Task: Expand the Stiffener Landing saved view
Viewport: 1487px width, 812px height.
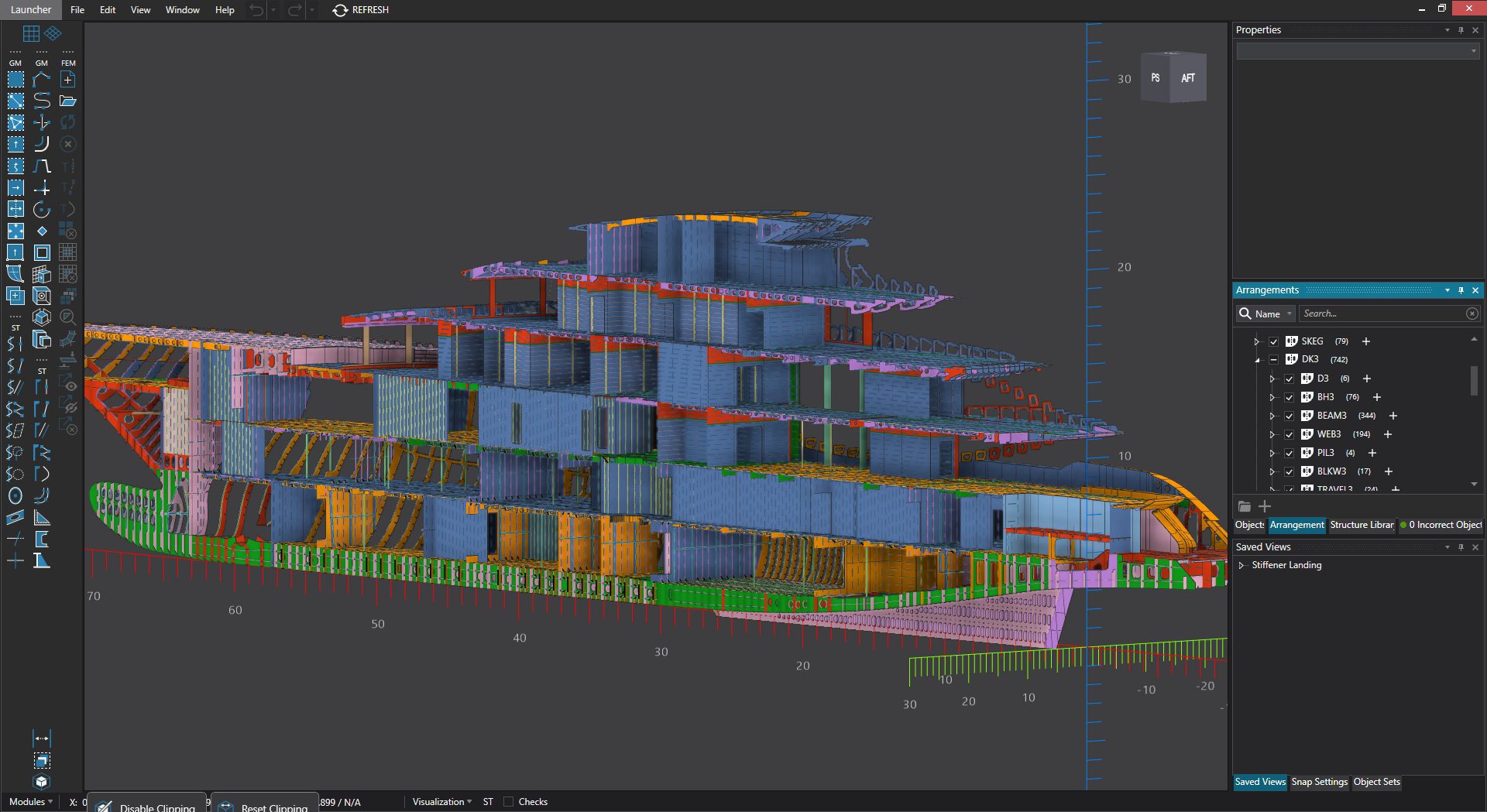Action: coord(1243,565)
